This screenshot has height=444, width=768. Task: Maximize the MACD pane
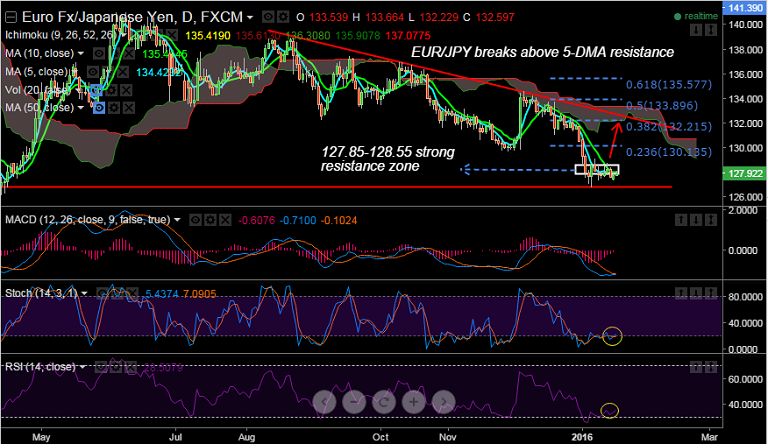711,220
